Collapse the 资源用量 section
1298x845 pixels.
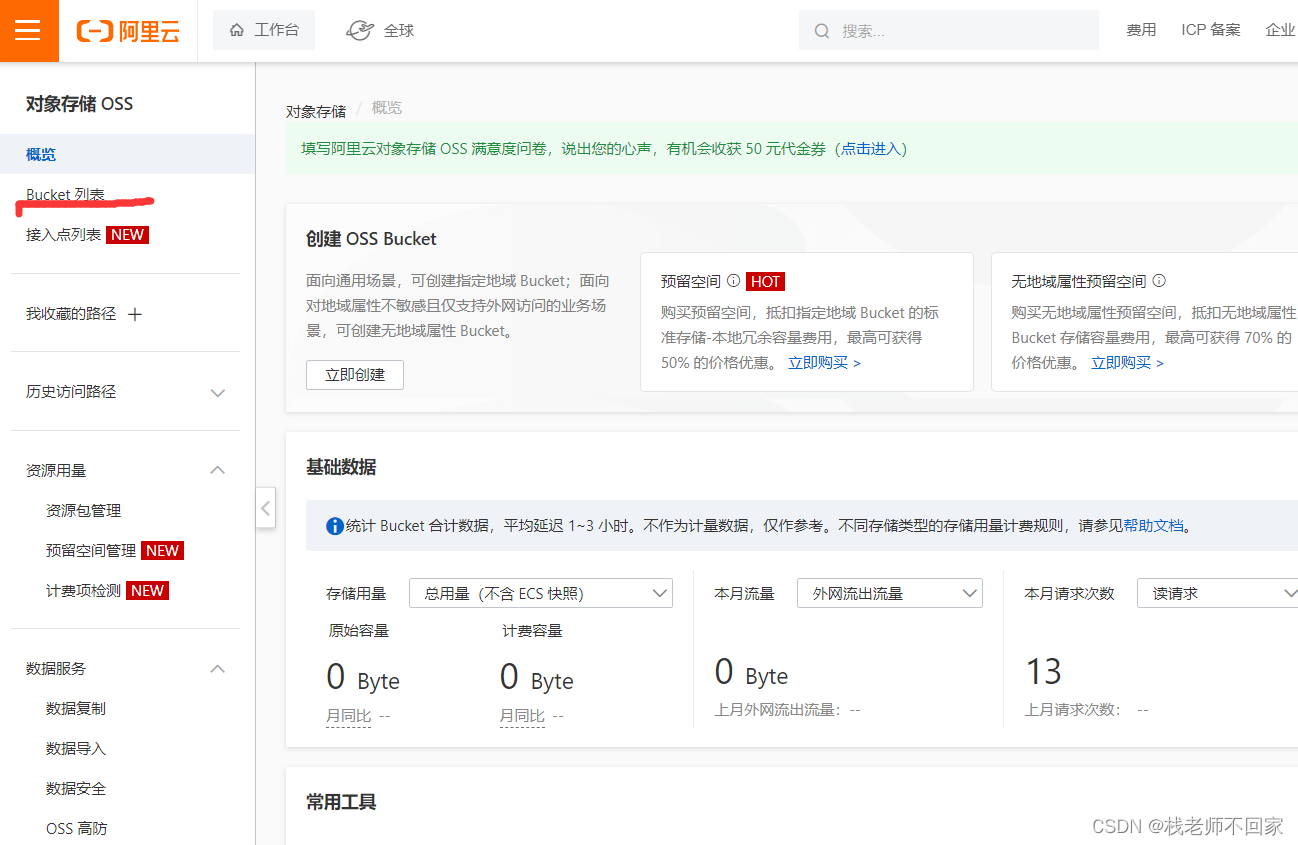(218, 470)
